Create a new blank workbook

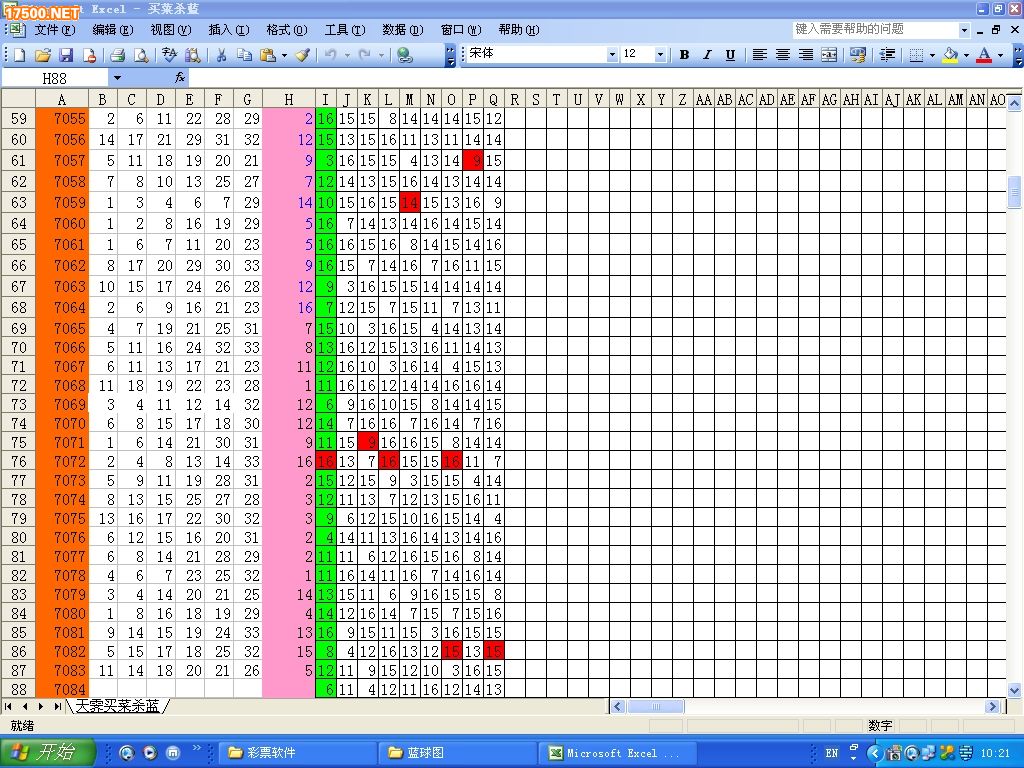pyautogui.click(x=19, y=56)
